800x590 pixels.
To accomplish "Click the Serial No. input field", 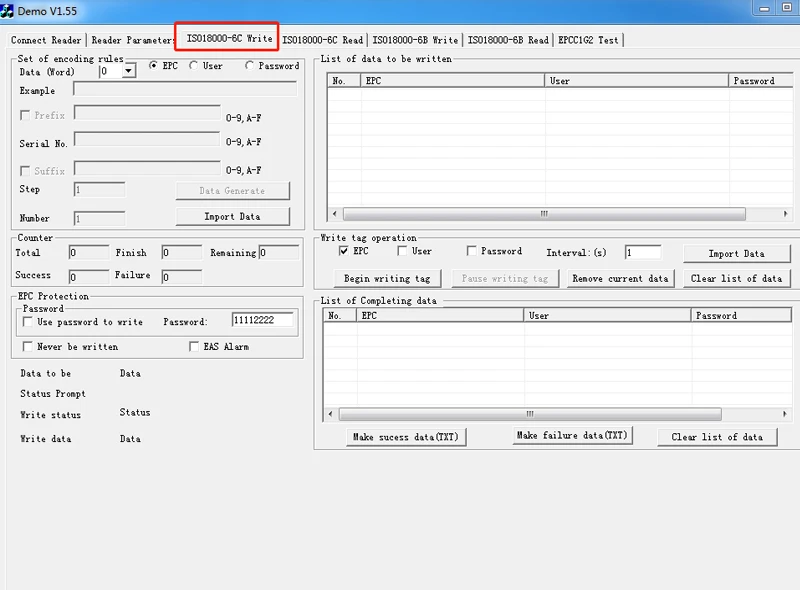I will pos(147,139).
